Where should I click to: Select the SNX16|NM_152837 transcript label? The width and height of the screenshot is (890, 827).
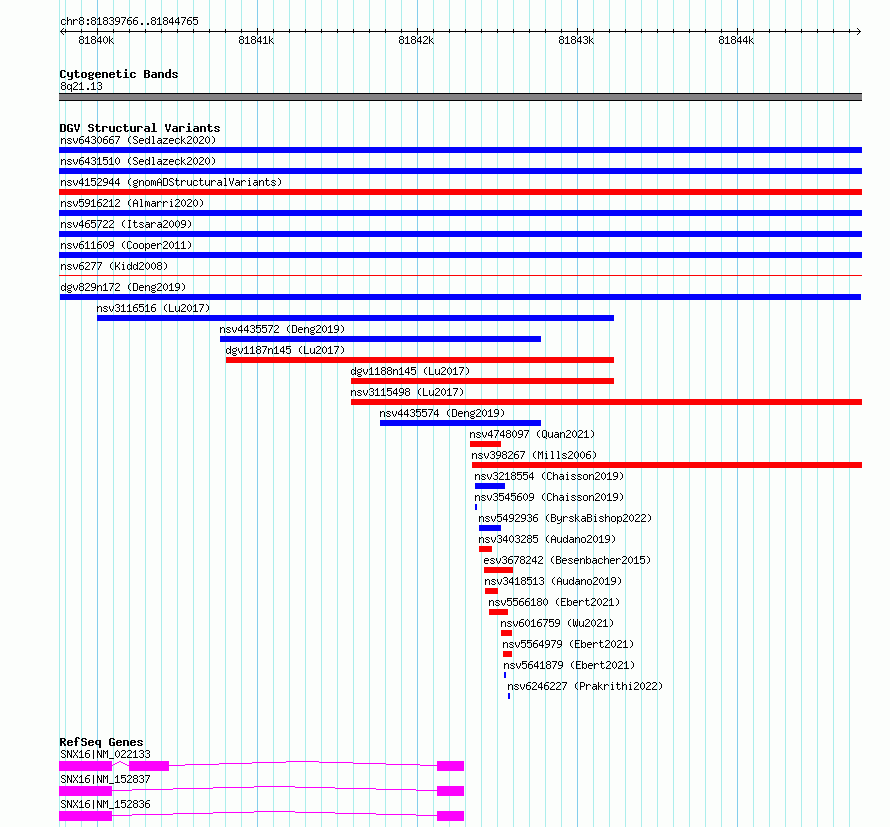click(106, 779)
